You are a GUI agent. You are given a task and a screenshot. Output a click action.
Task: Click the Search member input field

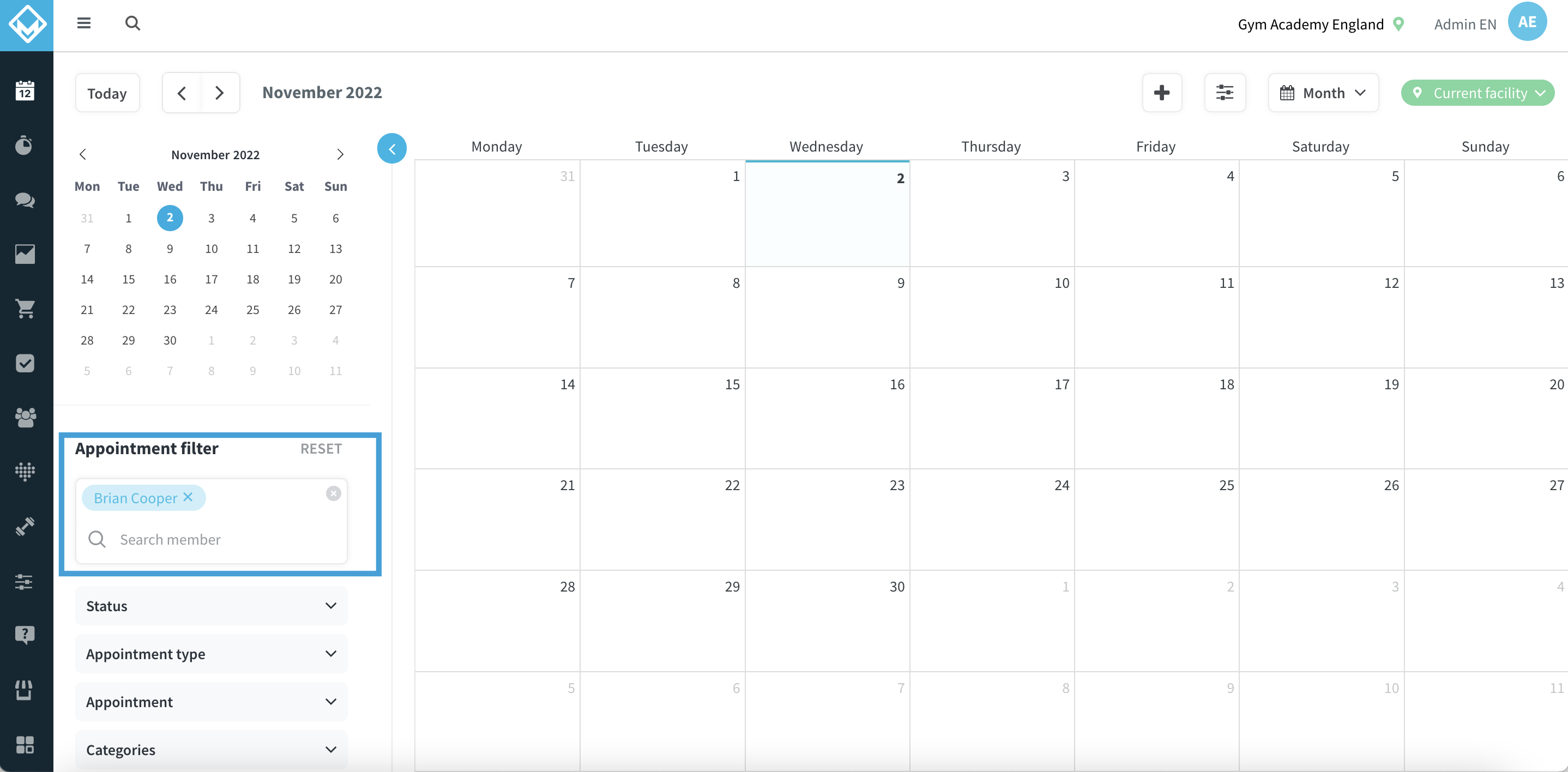pos(211,539)
